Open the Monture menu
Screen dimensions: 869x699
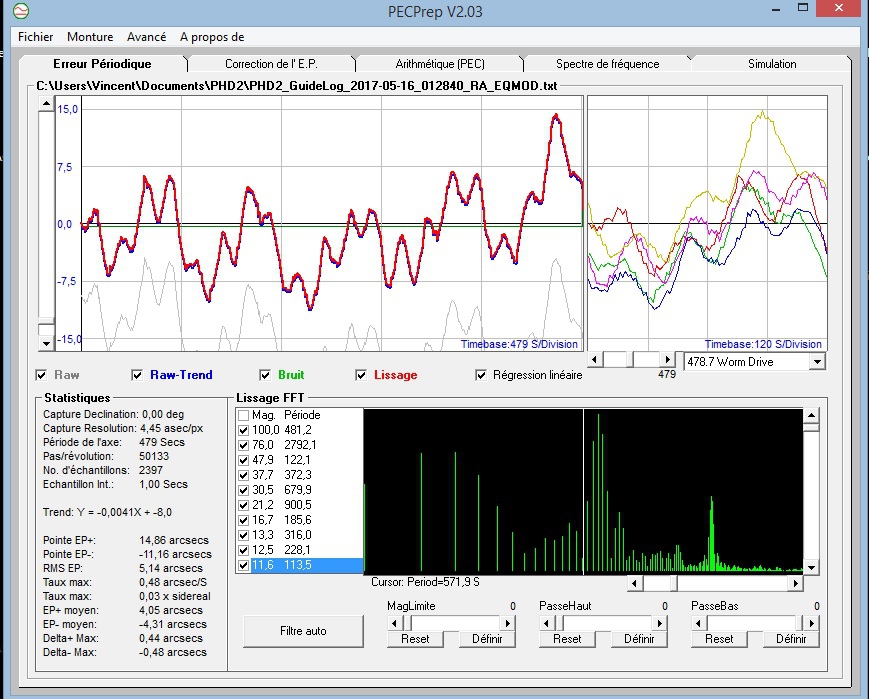(x=90, y=37)
